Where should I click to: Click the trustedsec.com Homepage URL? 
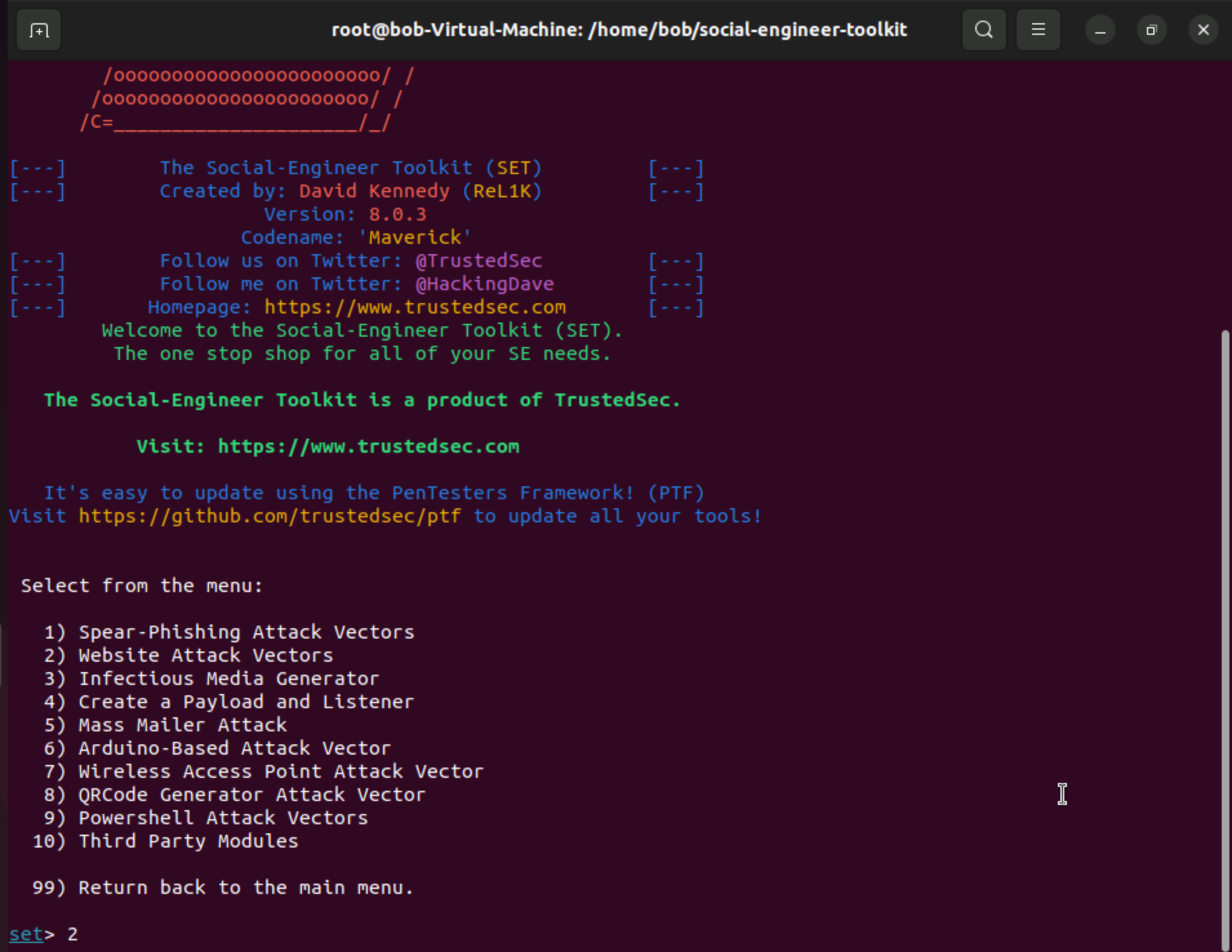(415, 307)
